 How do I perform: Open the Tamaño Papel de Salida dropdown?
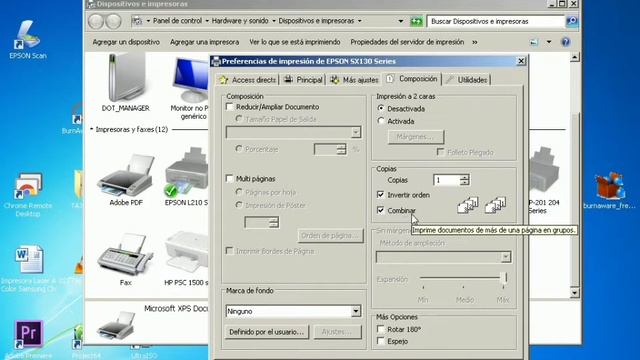click(356, 132)
